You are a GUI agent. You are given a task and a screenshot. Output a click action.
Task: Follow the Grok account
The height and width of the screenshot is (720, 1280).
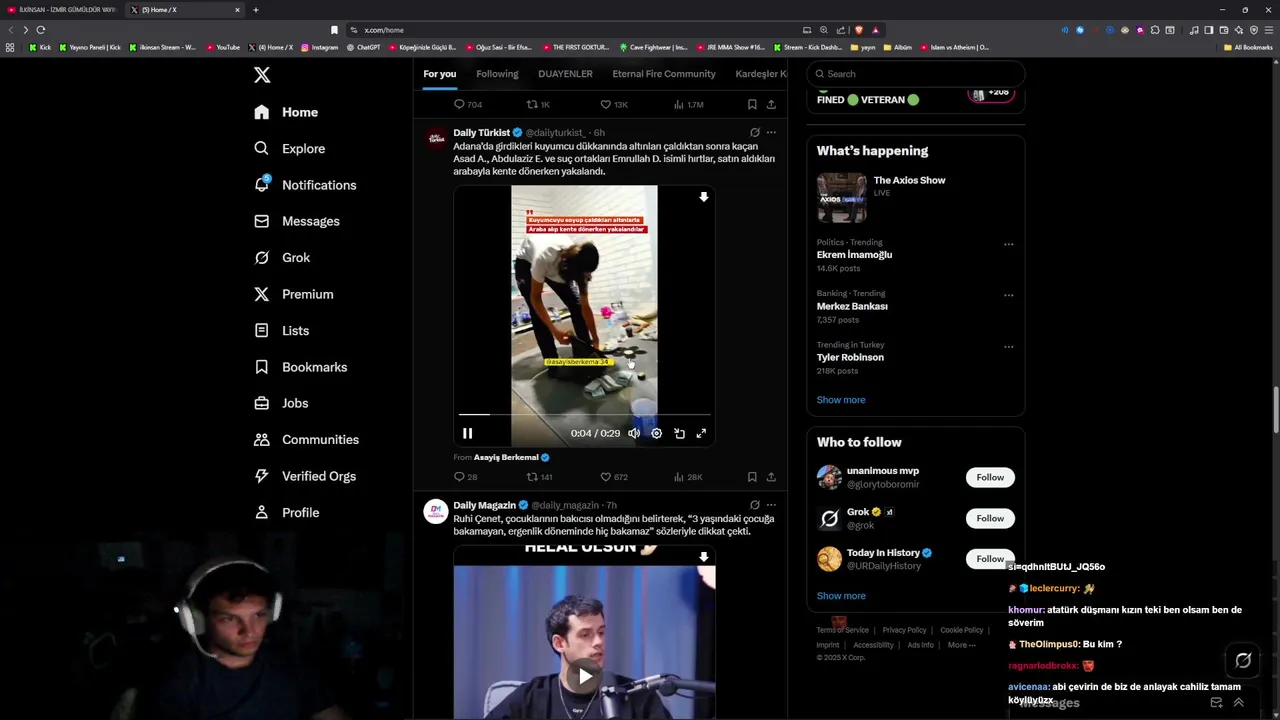pos(990,518)
